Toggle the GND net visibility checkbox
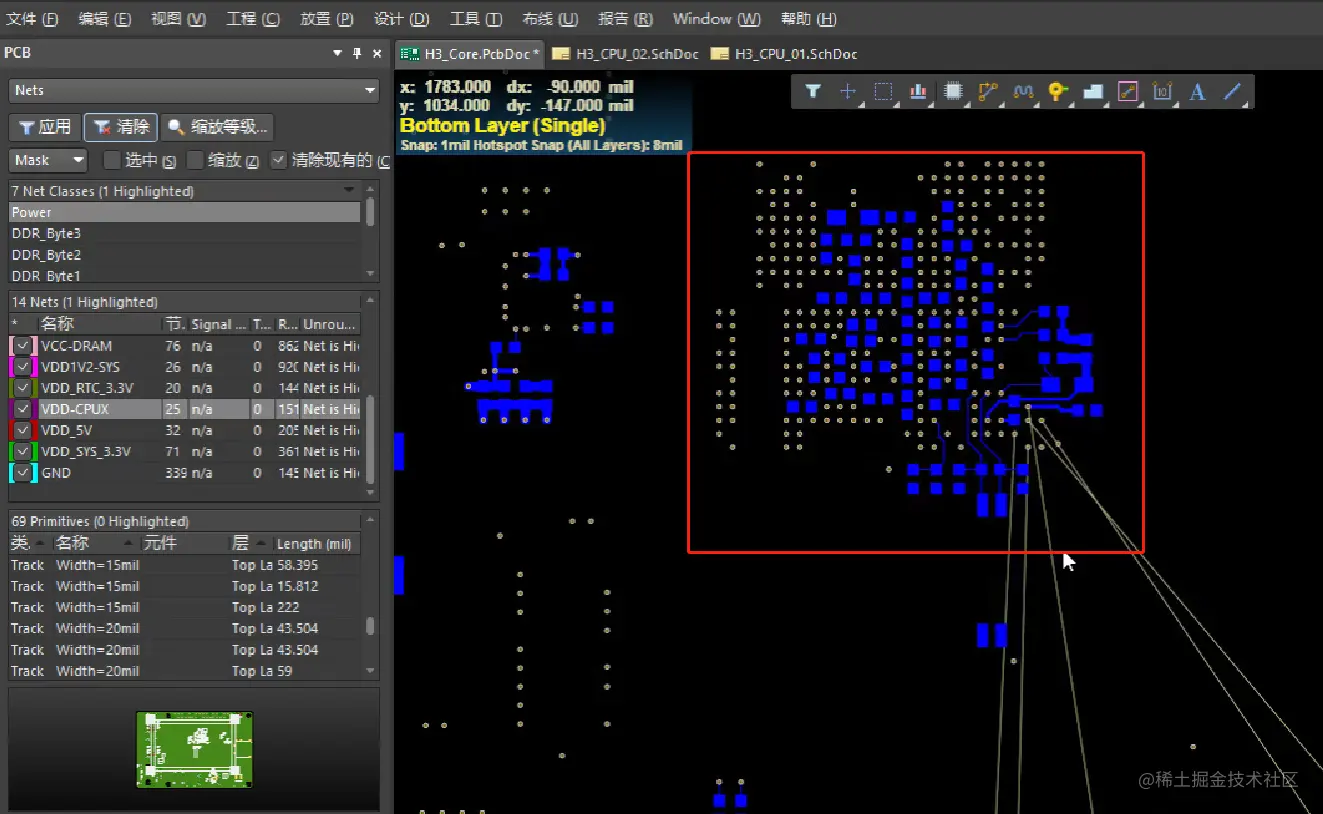This screenshot has width=1323, height=814. (22, 472)
